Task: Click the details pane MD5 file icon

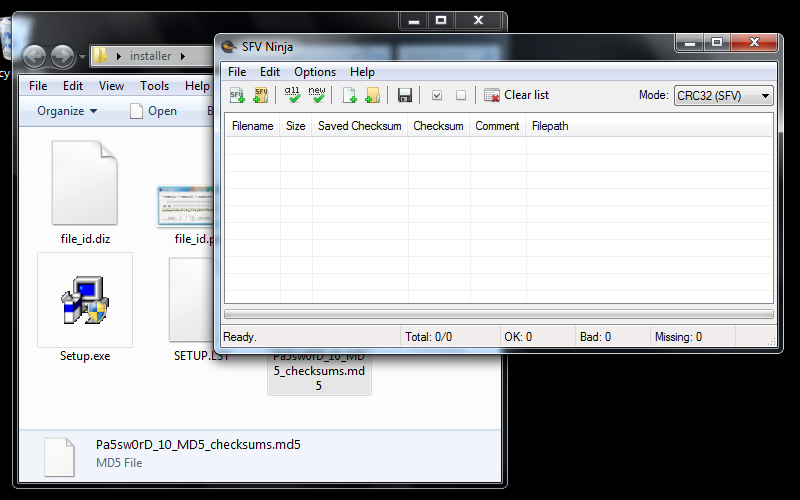Action: pyautogui.click(x=59, y=457)
